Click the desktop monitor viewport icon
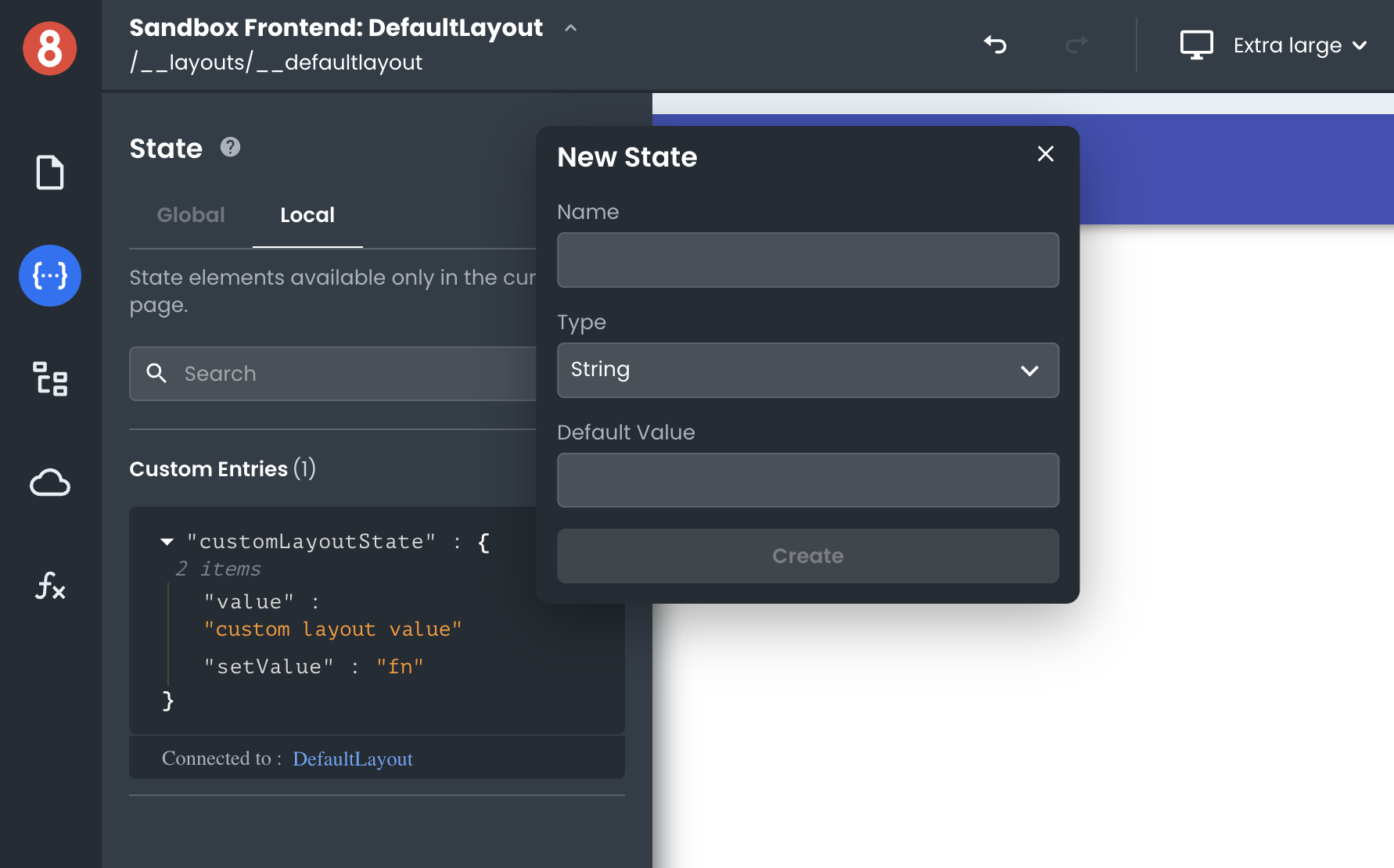Viewport: 1394px width, 868px height. [1196, 45]
